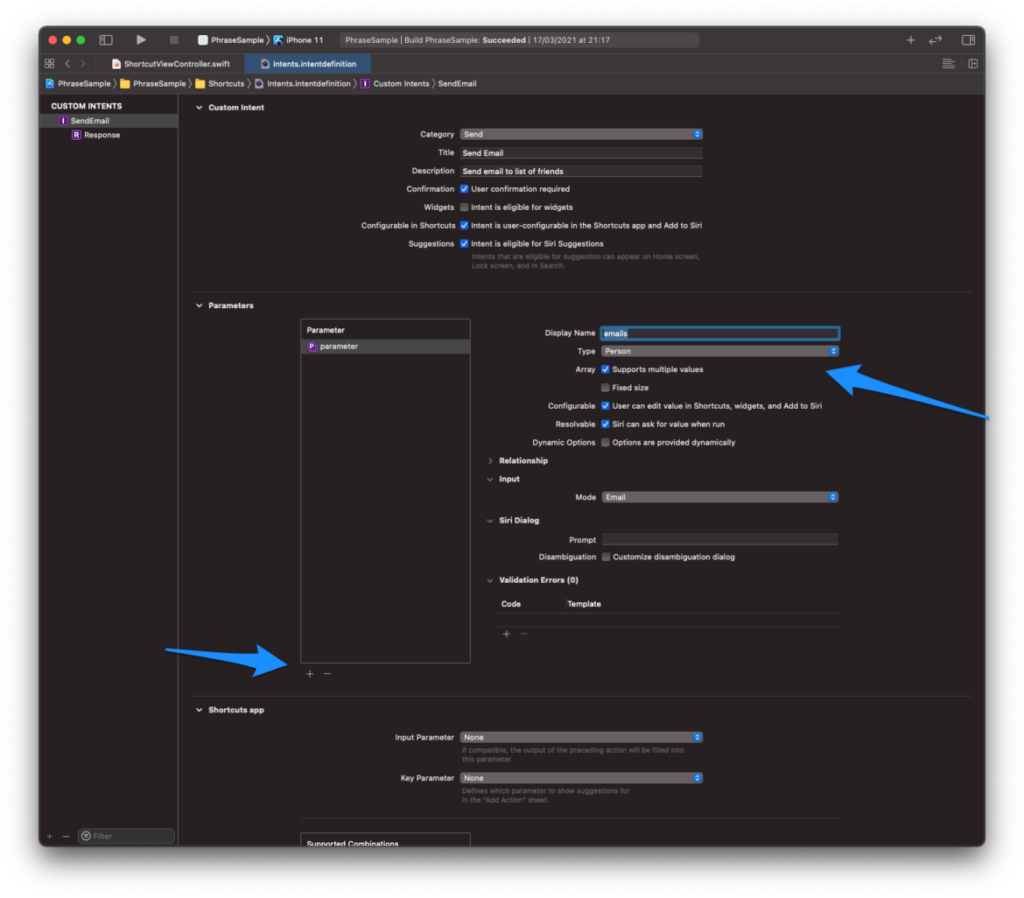The image size is (1024, 898).
Task: Remove validation error with minus
Action: point(524,633)
